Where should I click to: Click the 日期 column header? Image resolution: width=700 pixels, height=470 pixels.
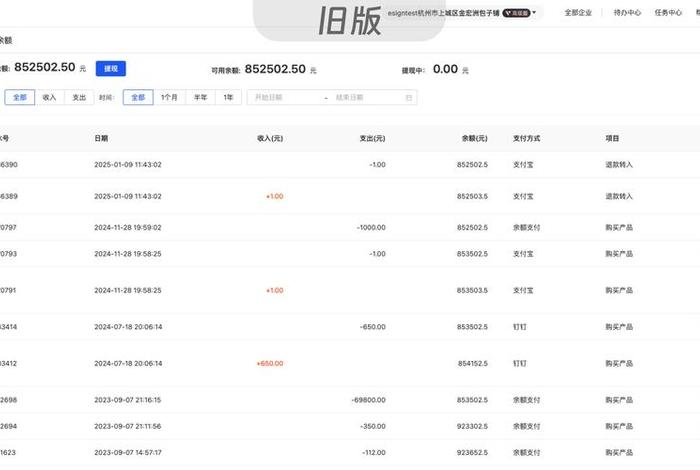point(101,138)
